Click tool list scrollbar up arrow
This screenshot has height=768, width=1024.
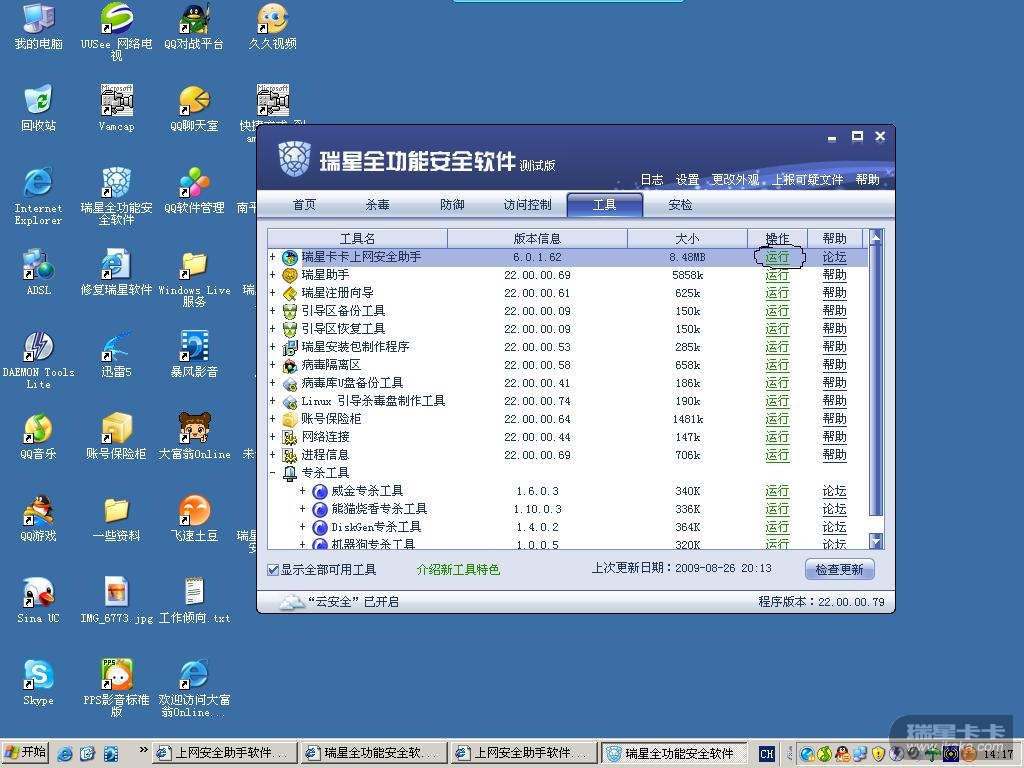point(876,237)
